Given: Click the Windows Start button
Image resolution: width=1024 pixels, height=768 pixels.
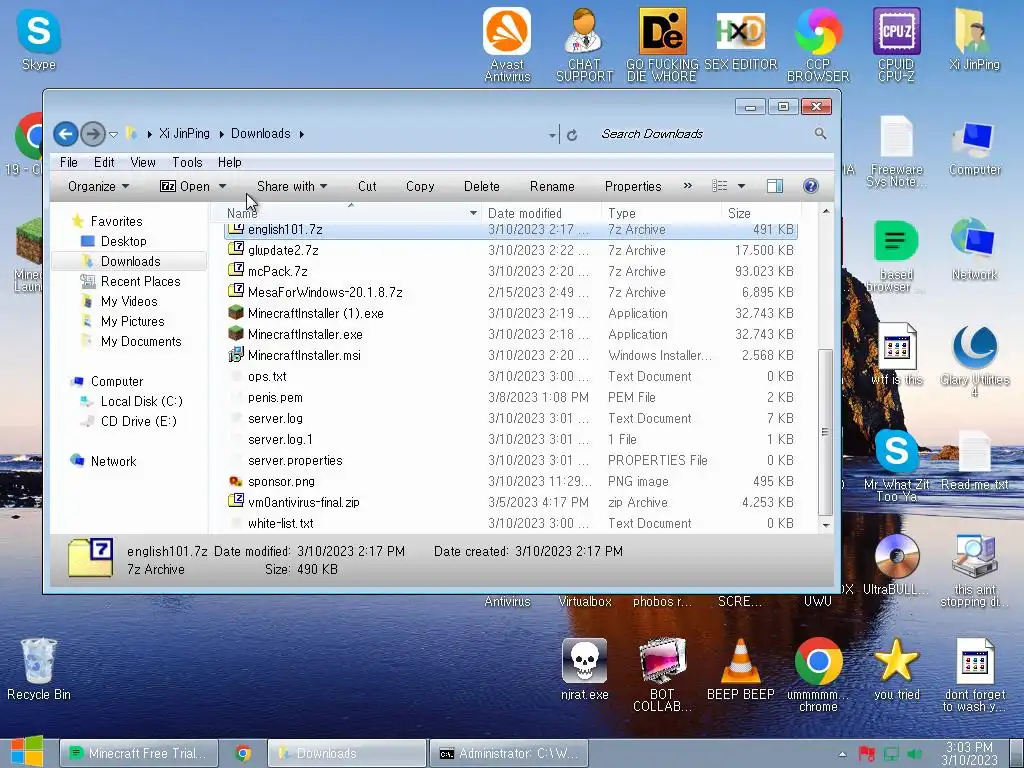Looking at the screenshot, I should coord(26,752).
